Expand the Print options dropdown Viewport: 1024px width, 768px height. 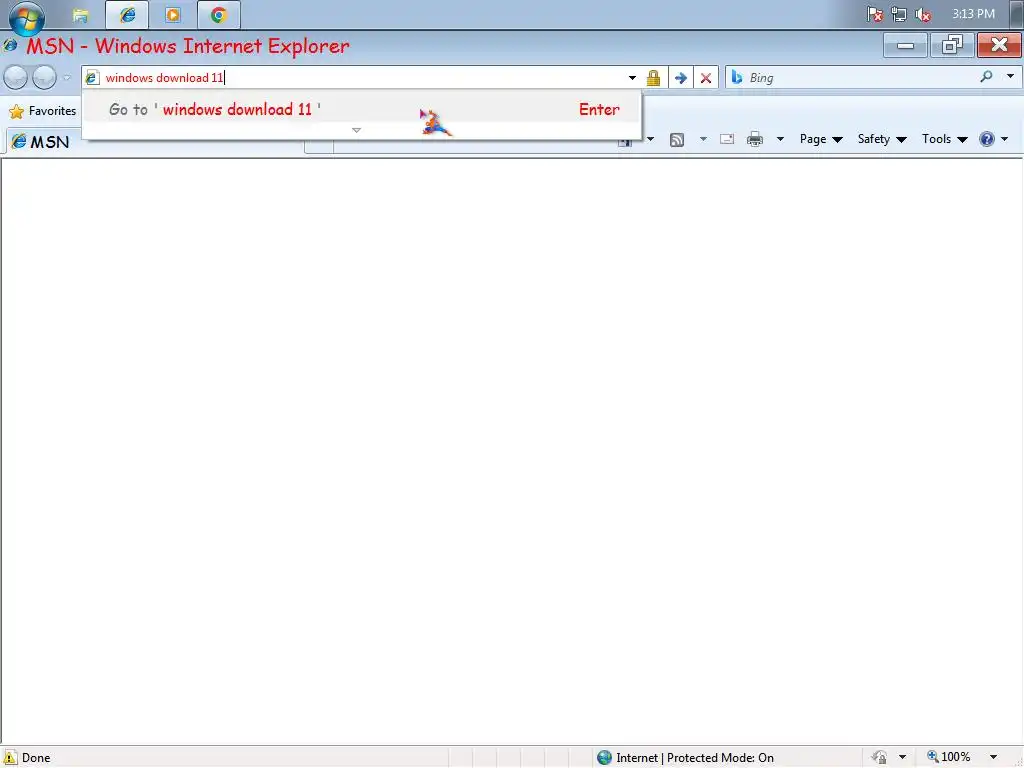pos(780,139)
